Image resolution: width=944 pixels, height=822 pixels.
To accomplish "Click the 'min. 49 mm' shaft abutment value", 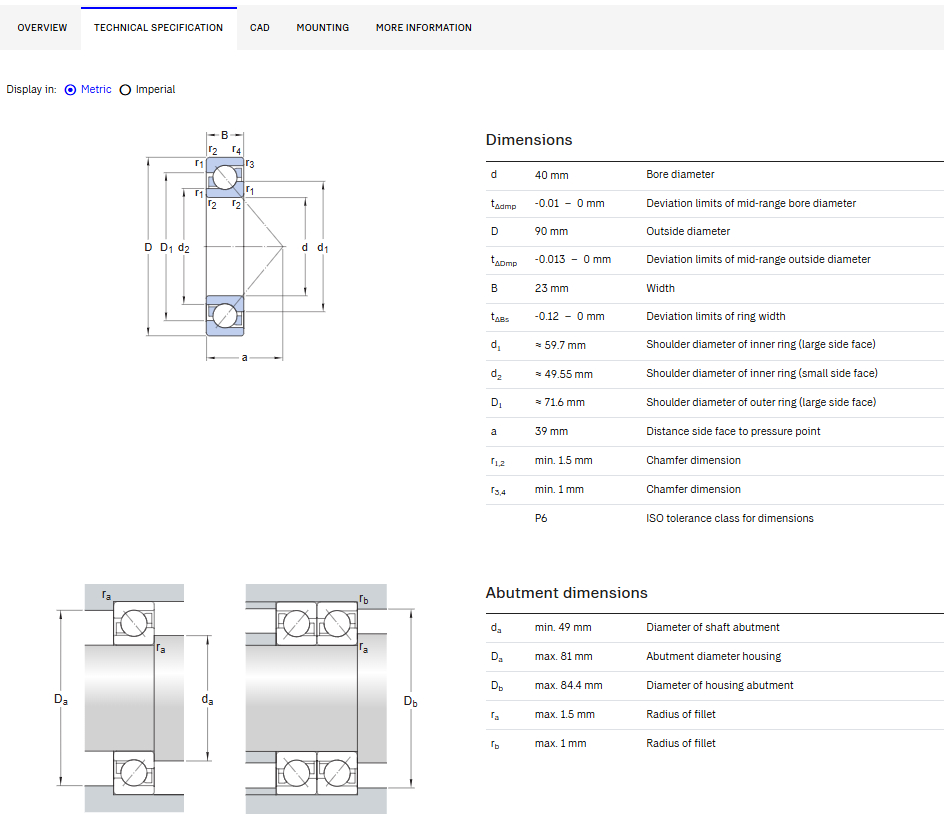I will tap(563, 627).
